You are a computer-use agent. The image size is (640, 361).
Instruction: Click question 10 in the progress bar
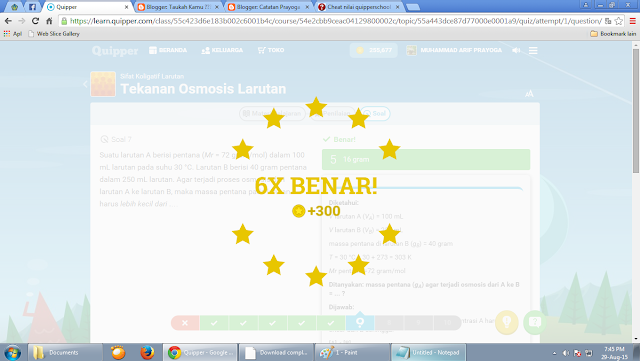tap(447, 323)
